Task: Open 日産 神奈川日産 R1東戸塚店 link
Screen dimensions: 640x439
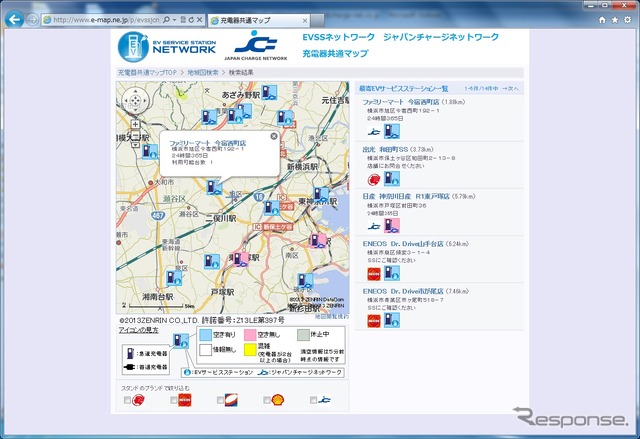Action: point(406,196)
